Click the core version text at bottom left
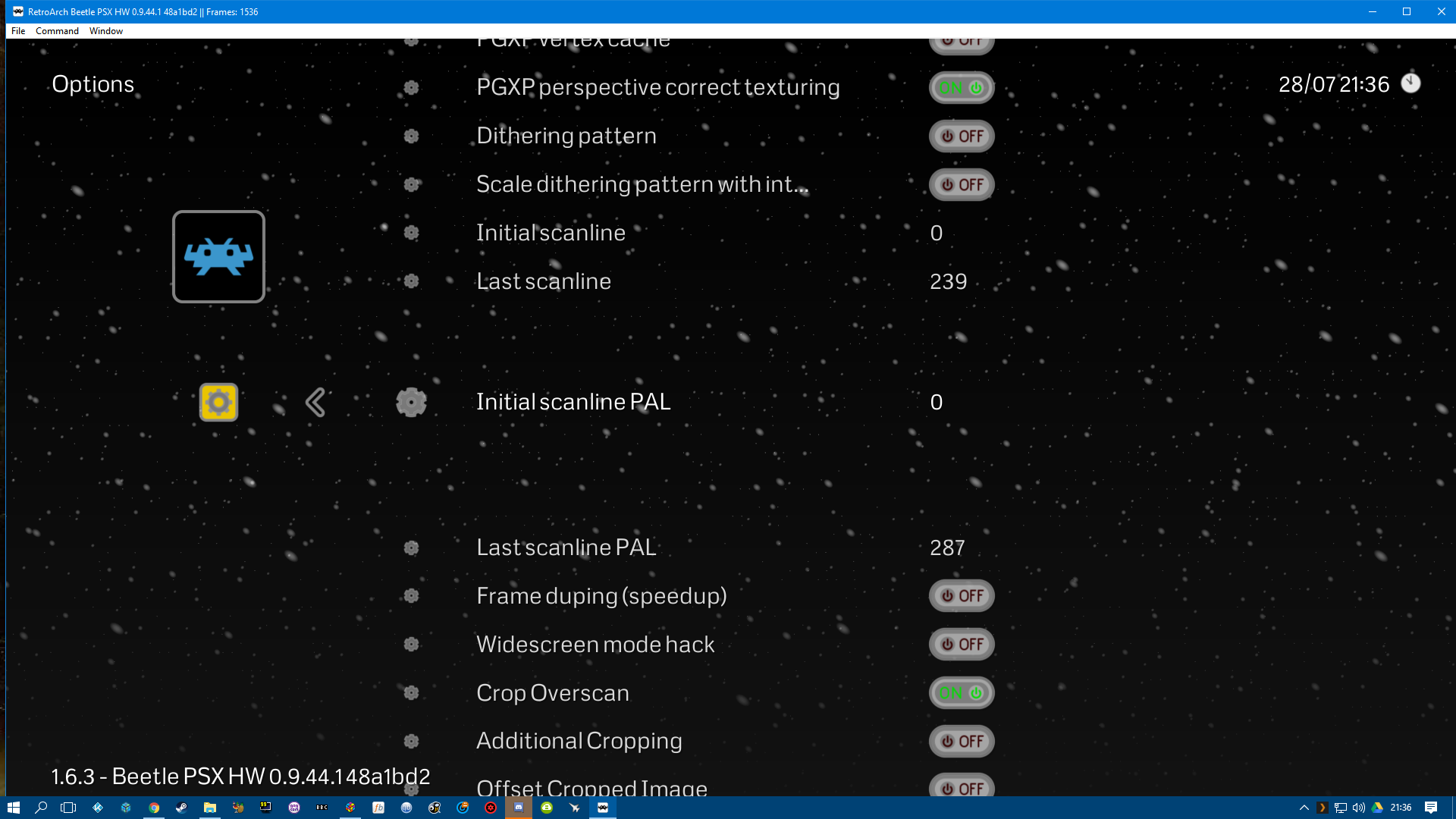Viewport: 1456px width, 819px height. coord(240,777)
